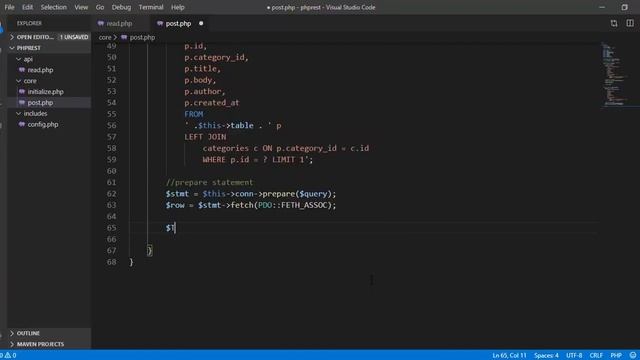Screen dimensions: 640x360
Task: Click the 1 UNSAVED badge
Action: (74, 37)
